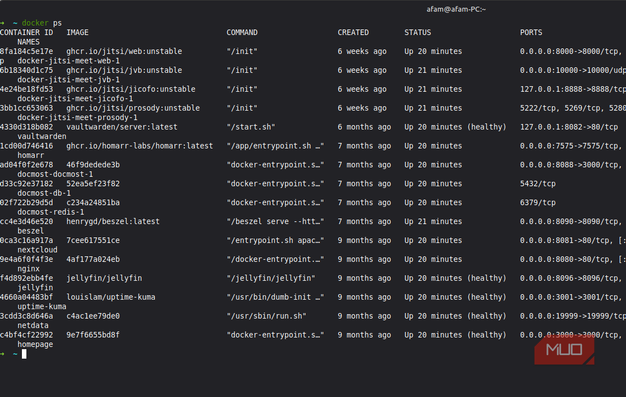This screenshot has width=626, height=397.
Task: Click the 'docker ps' command text
Action: point(42,23)
